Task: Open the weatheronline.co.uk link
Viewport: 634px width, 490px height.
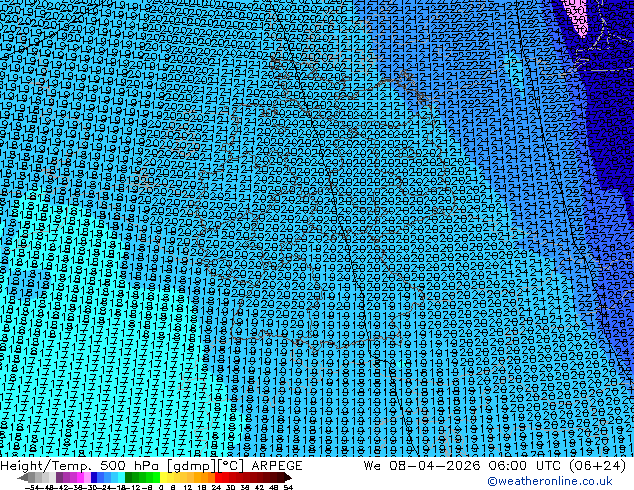Action: click(550, 481)
